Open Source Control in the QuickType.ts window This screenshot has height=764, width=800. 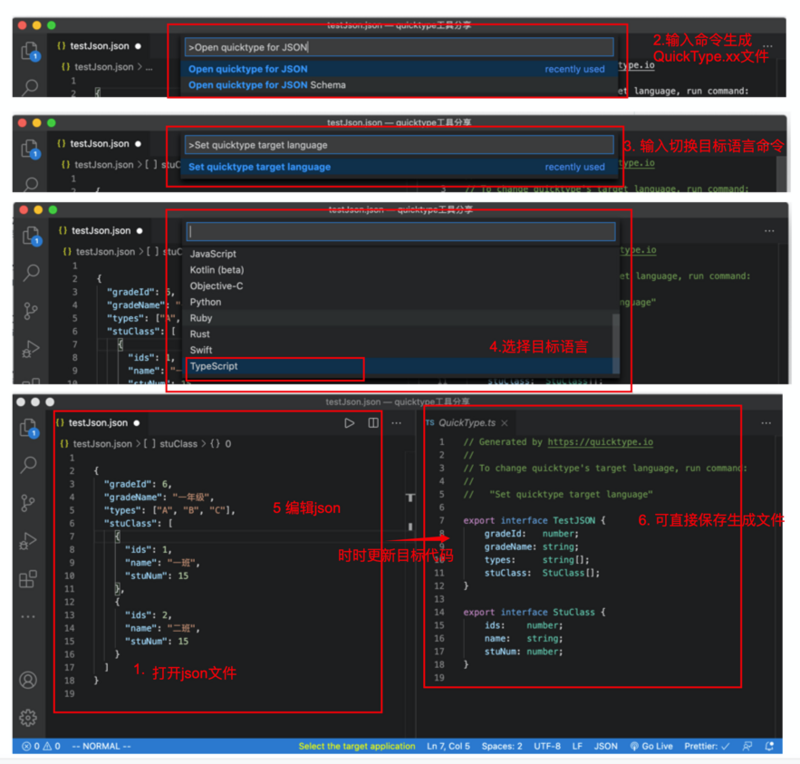[29, 503]
